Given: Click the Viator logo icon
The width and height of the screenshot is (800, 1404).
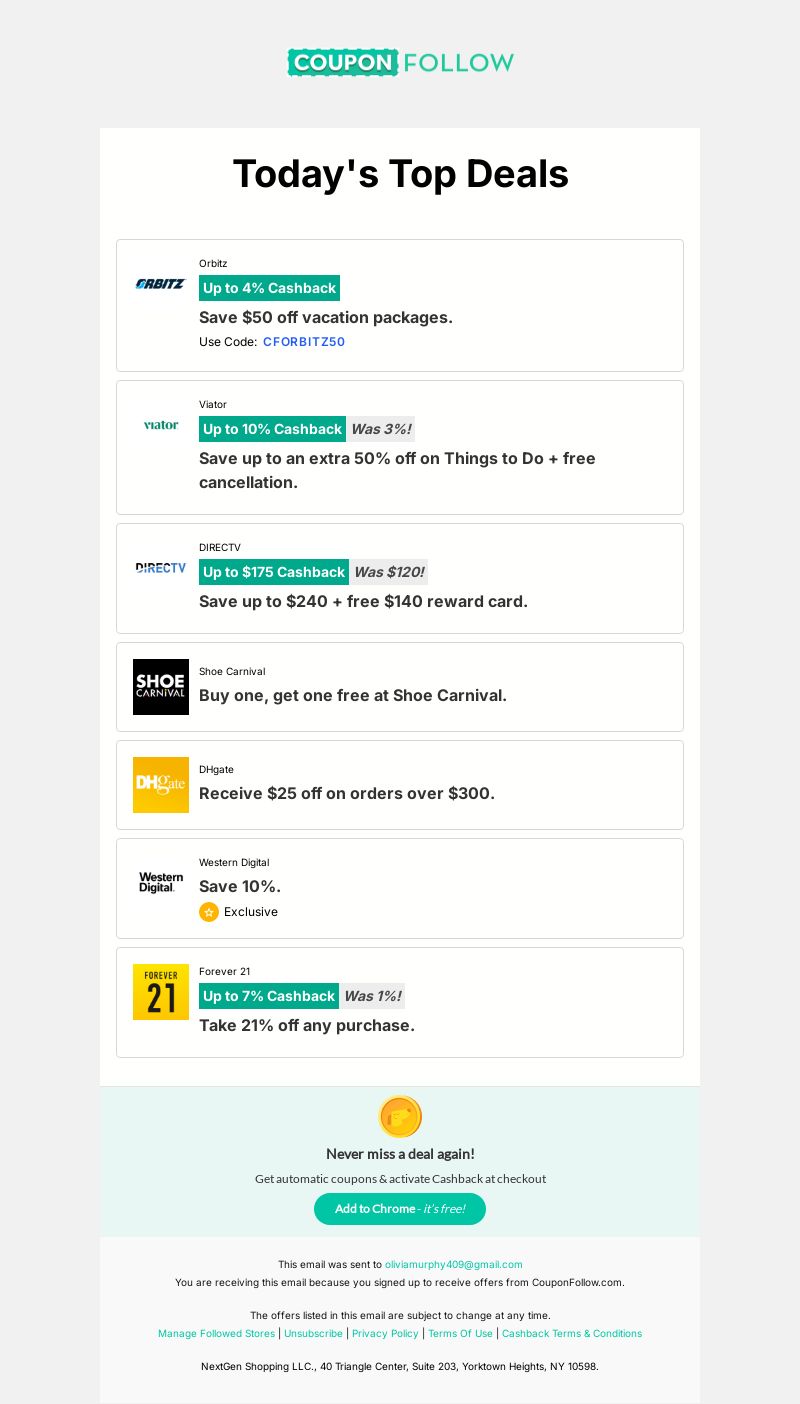Looking at the screenshot, I should coord(161,425).
